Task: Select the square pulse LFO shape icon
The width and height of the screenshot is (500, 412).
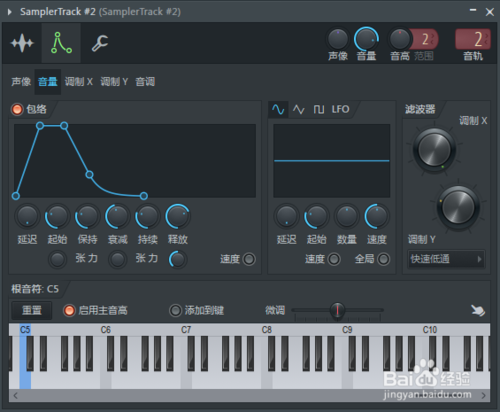Action: 319,109
